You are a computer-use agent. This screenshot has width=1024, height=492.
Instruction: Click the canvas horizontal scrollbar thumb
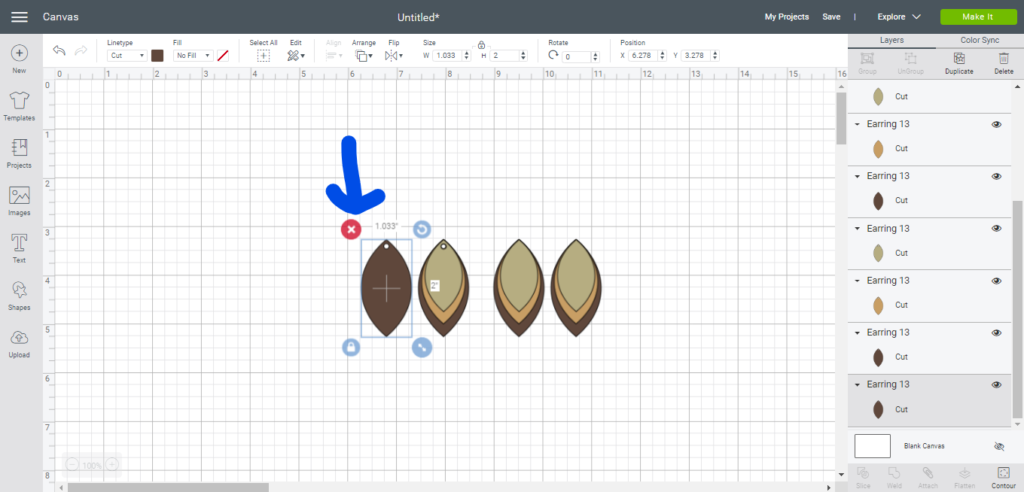[168, 487]
